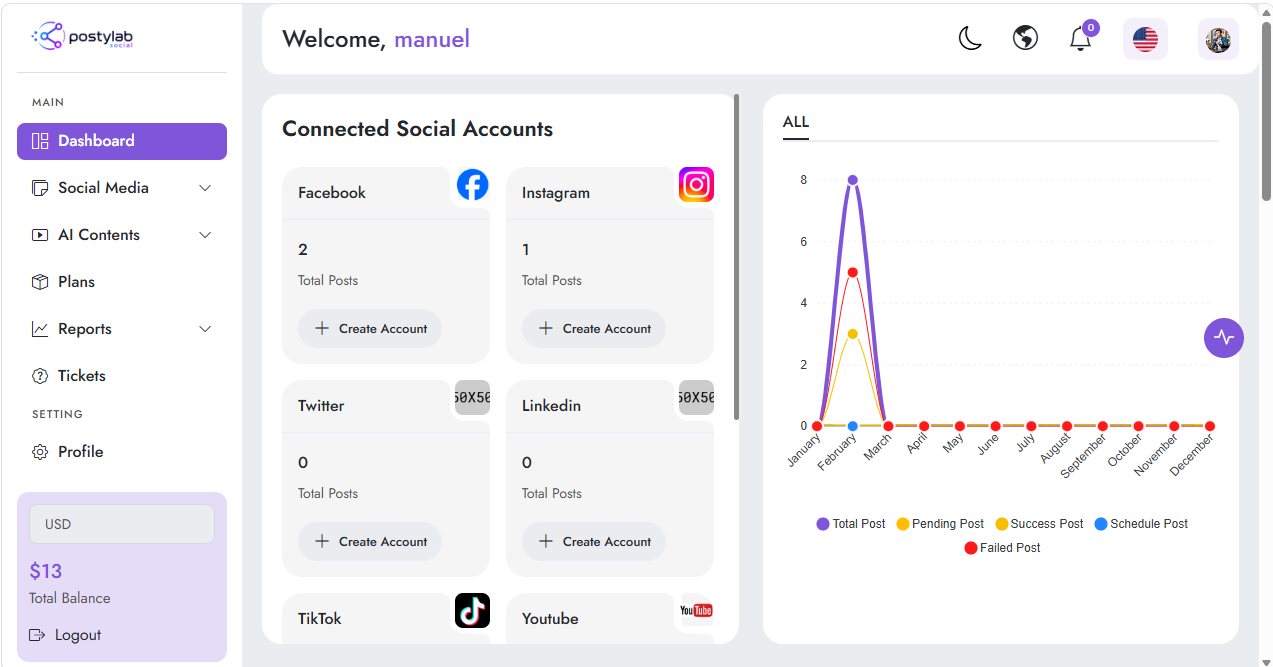Viewport: 1273px width, 667px height.
Task: Click the TikTok logo icon
Action: [x=473, y=610]
